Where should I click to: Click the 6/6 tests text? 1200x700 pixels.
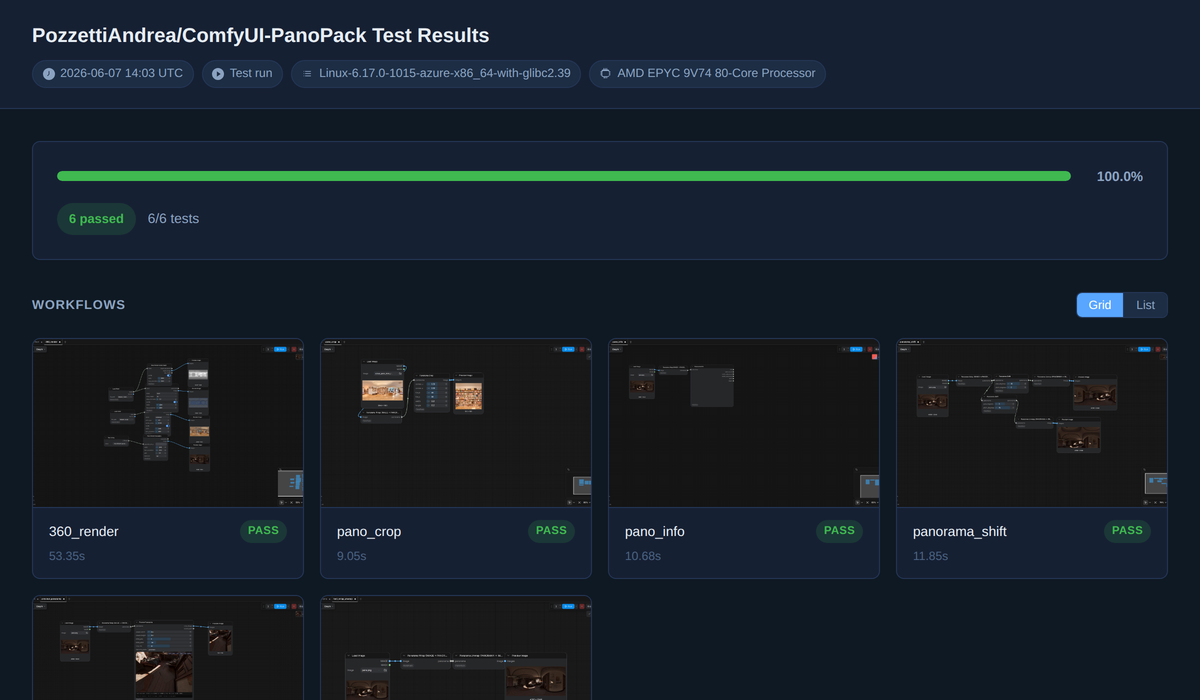173,218
